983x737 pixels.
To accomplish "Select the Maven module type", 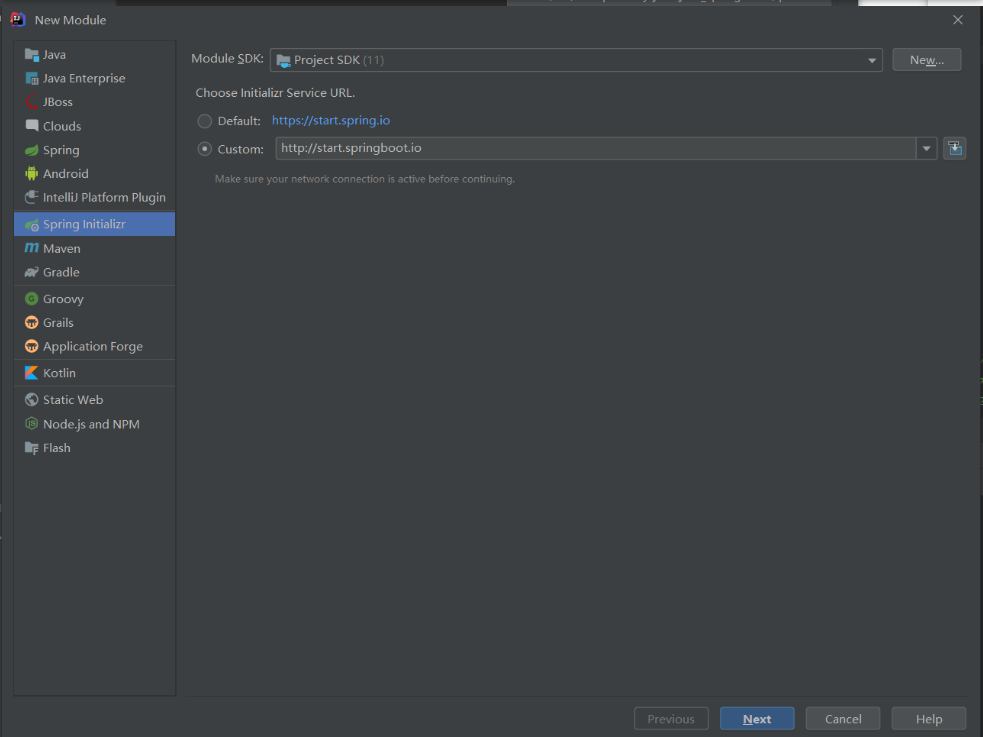I will 95,248.
